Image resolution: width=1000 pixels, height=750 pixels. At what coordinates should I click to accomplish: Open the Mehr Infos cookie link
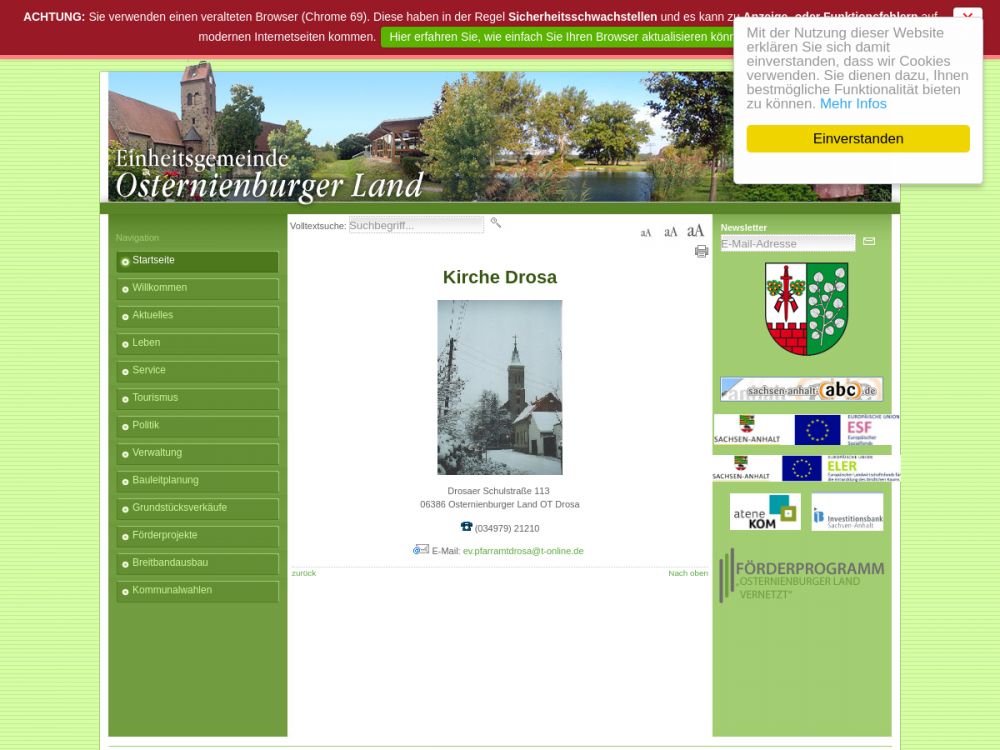pos(853,104)
